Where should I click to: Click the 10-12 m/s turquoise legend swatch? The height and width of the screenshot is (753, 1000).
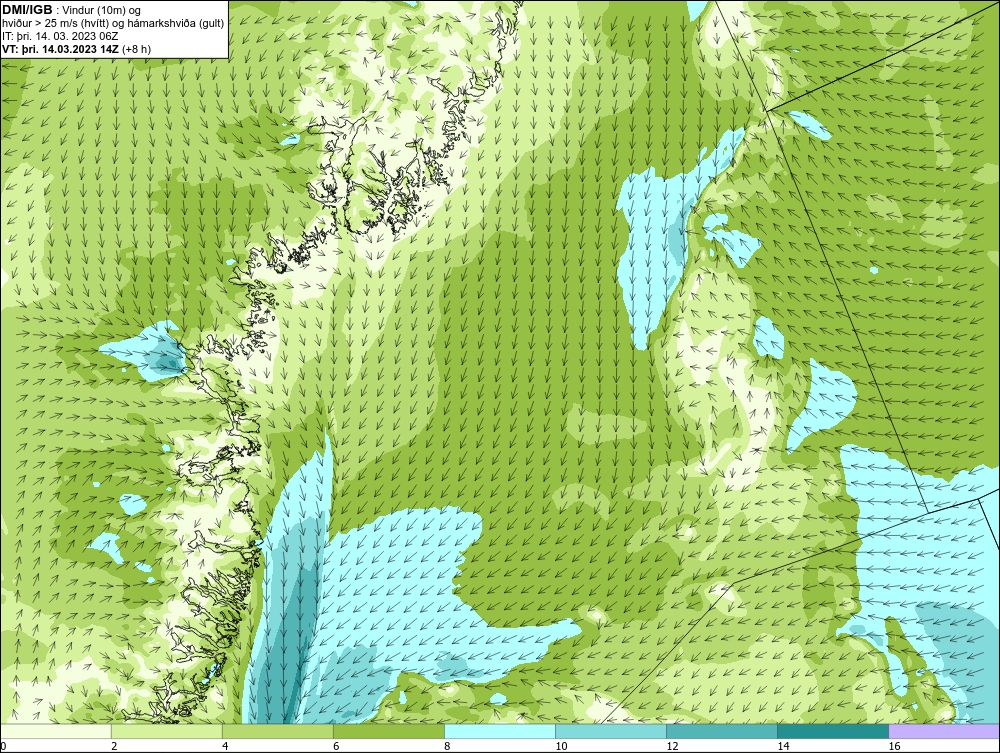[x=611, y=731]
